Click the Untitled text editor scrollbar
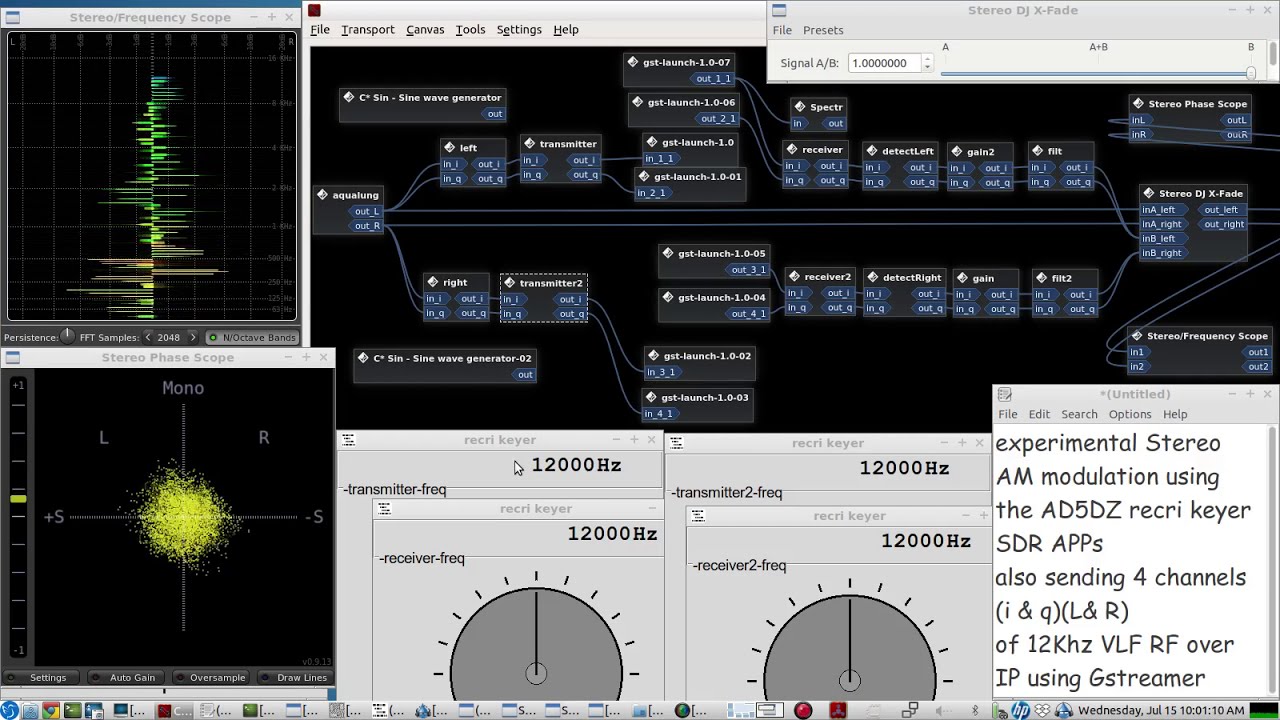 pos(1273,560)
